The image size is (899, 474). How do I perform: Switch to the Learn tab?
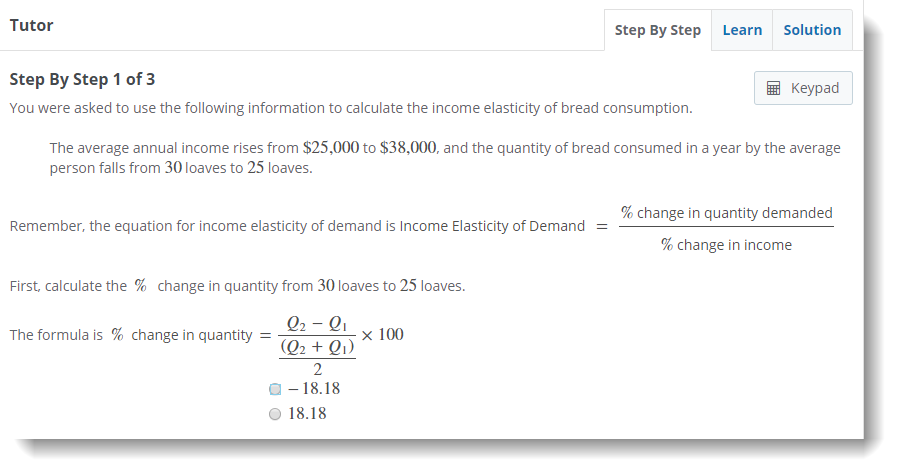point(742,30)
